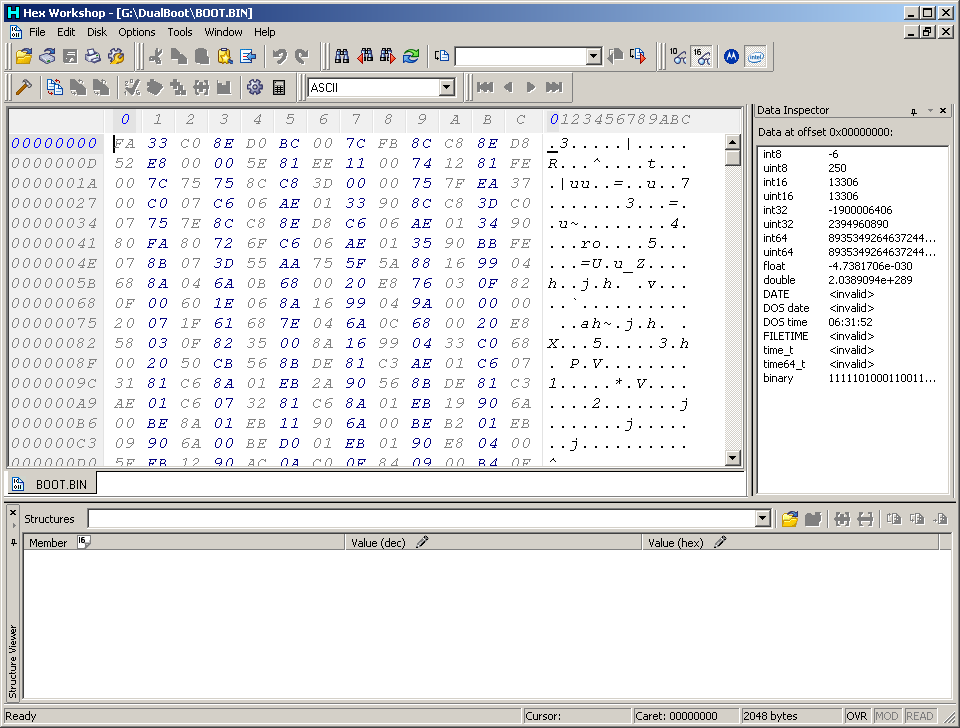
Task: Close the Structure Viewer panel
Action: click(13, 512)
